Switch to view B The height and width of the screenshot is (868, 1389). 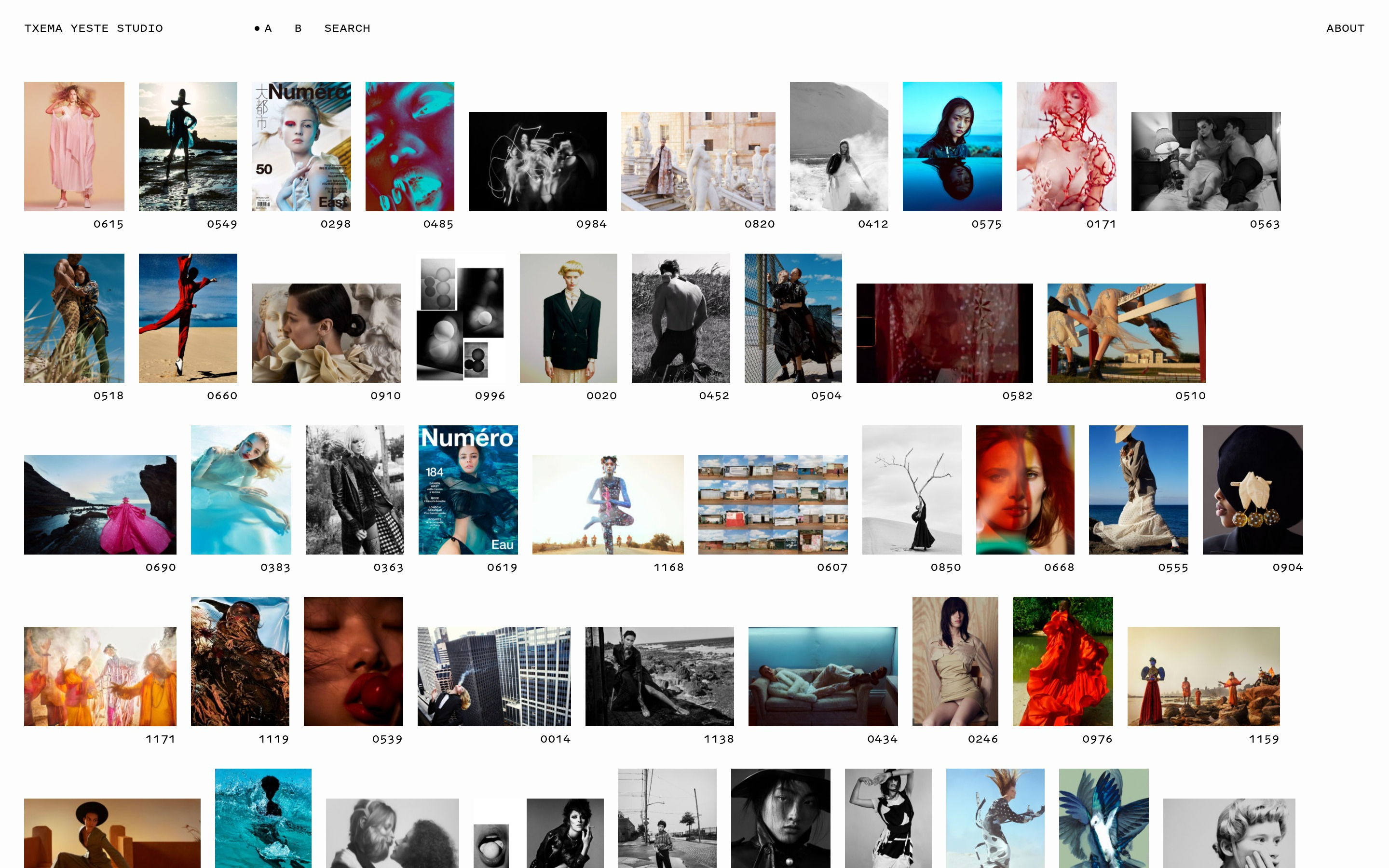pyautogui.click(x=298, y=28)
